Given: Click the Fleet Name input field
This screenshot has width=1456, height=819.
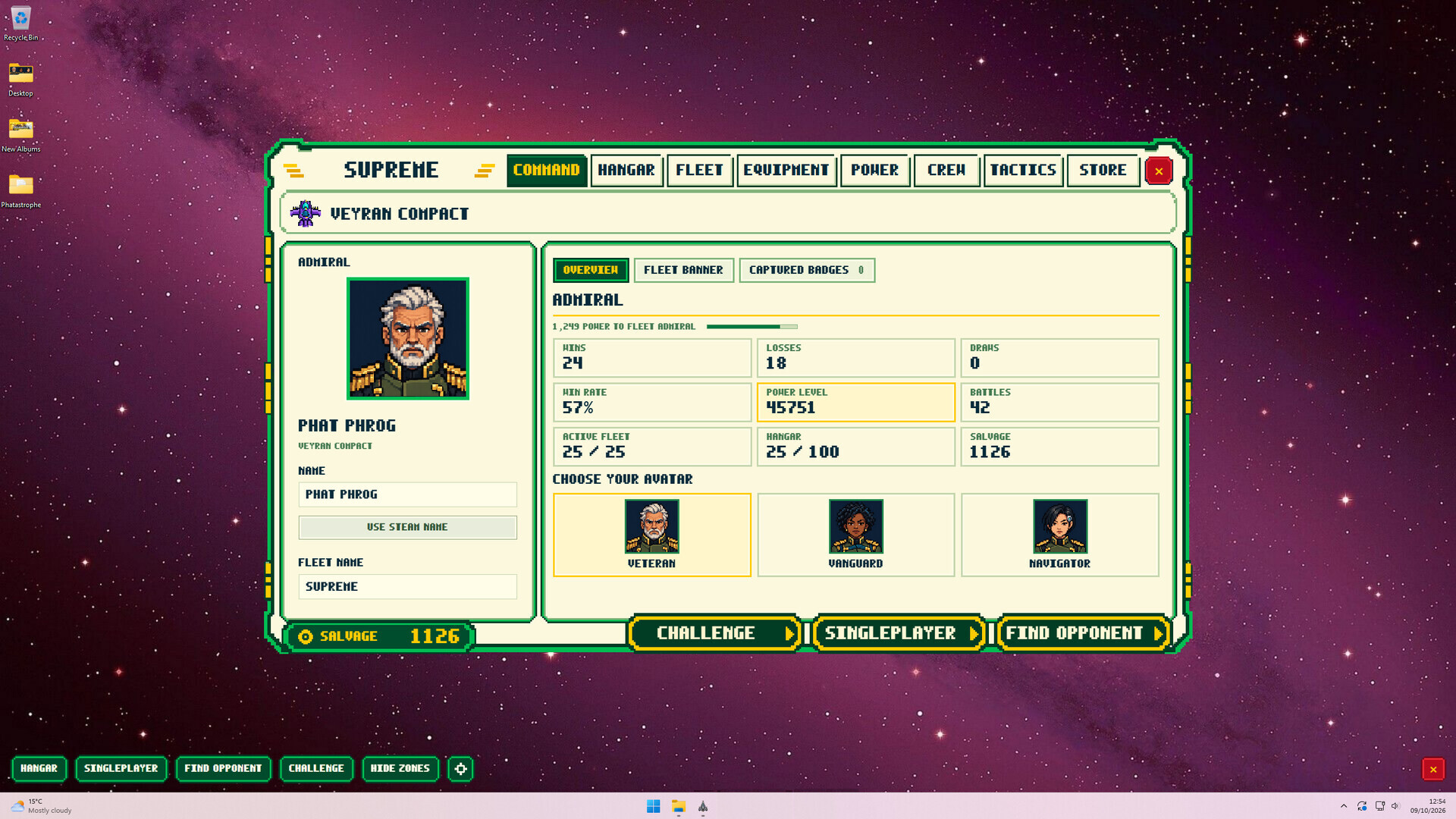Looking at the screenshot, I should click(x=407, y=587).
